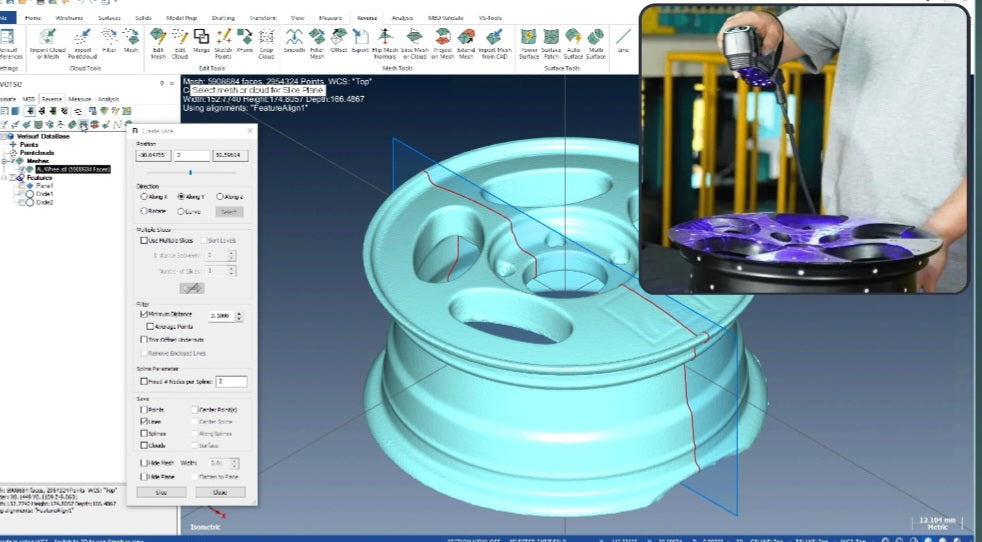Click the Smooth mesh tool

[294, 41]
